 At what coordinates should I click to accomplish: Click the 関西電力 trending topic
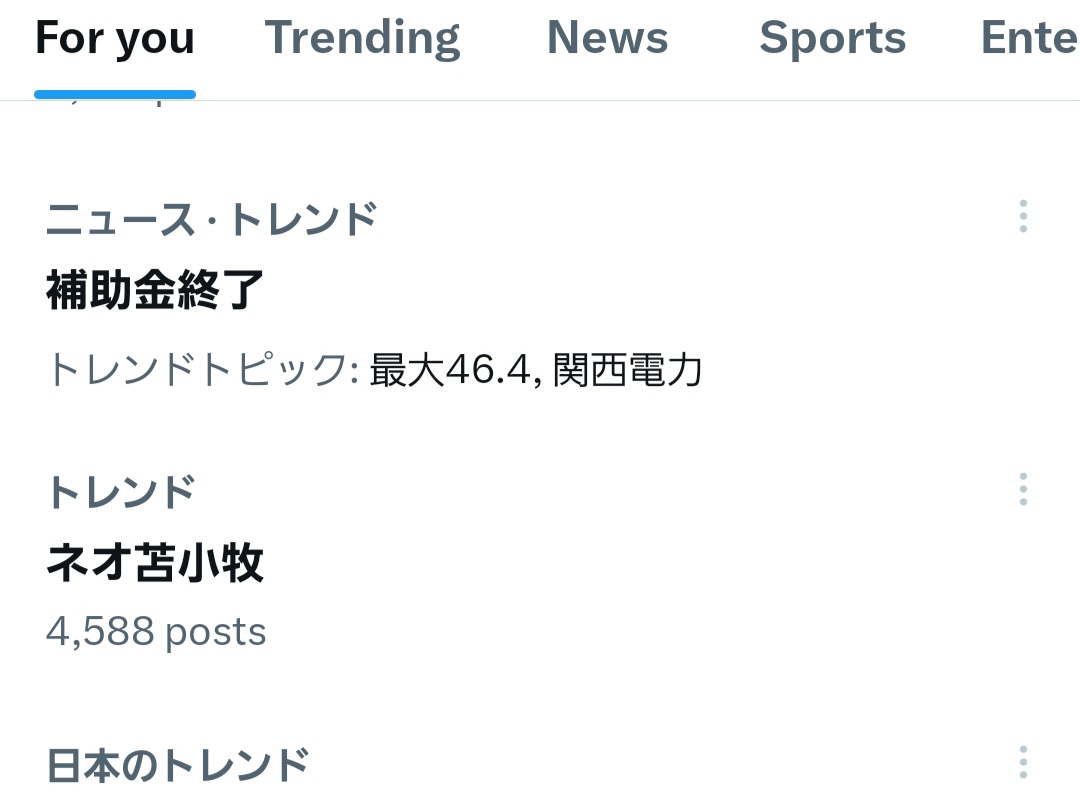tap(626, 371)
